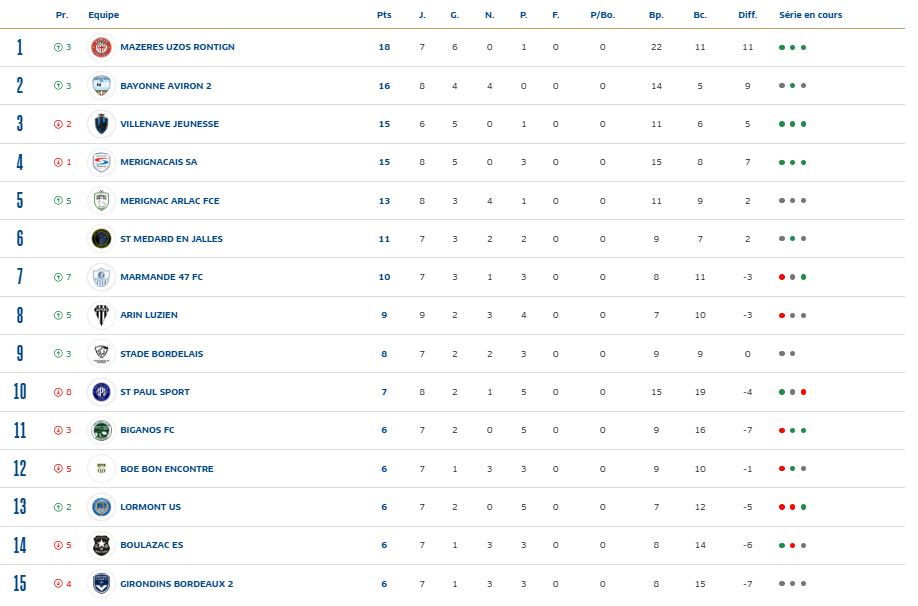Click the Biganos FC green logo
This screenshot has height=606, width=918.
point(100,430)
